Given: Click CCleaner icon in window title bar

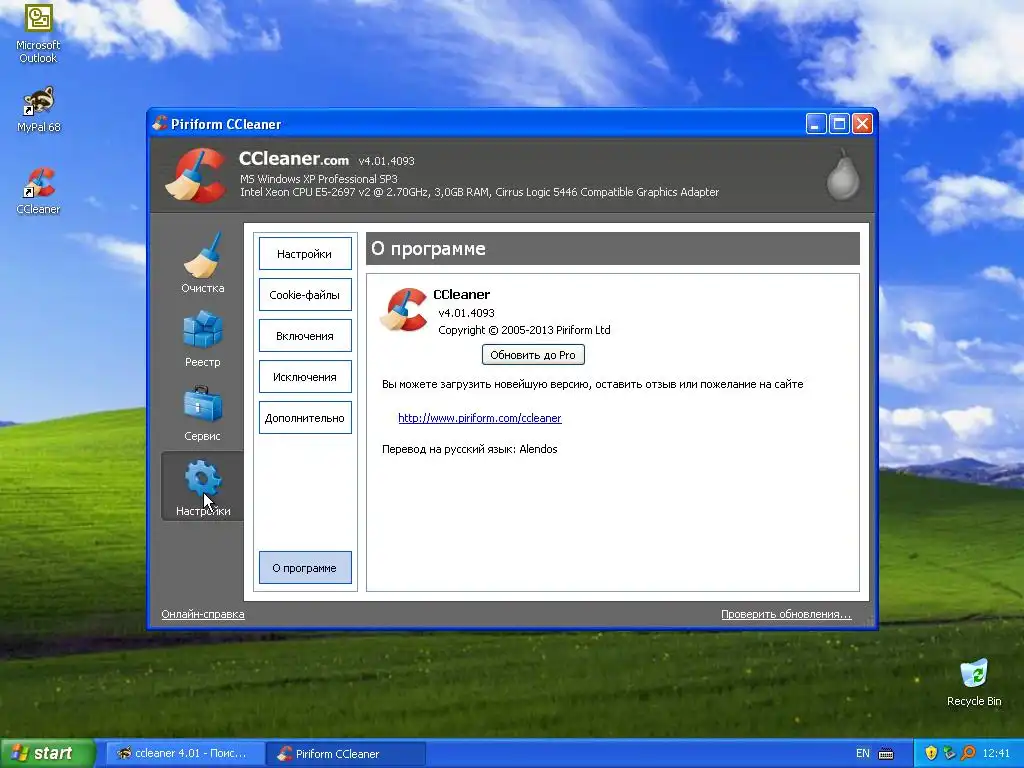Looking at the screenshot, I should 160,123.
